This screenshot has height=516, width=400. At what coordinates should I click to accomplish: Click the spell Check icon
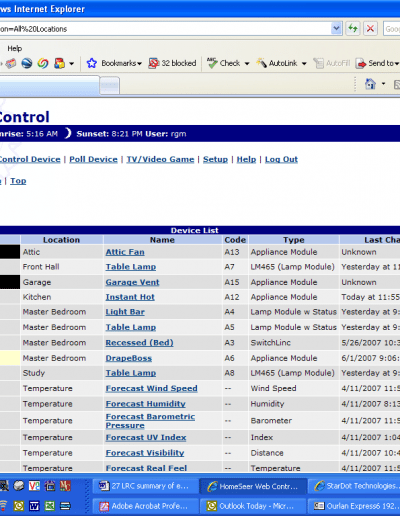click(212, 63)
